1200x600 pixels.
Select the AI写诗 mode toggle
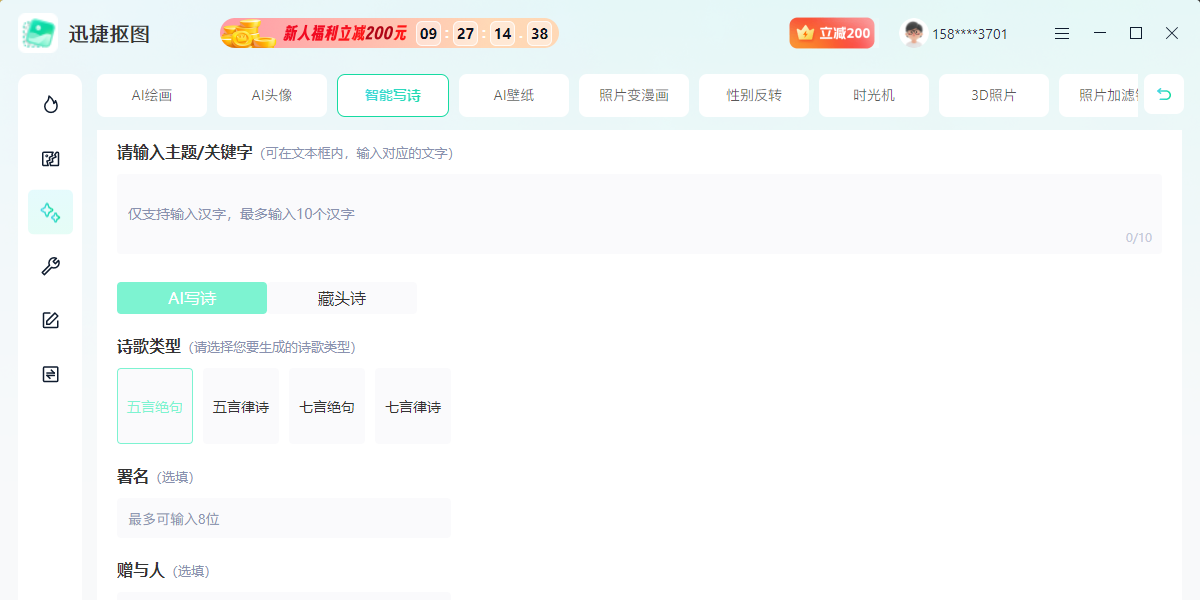(x=192, y=298)
